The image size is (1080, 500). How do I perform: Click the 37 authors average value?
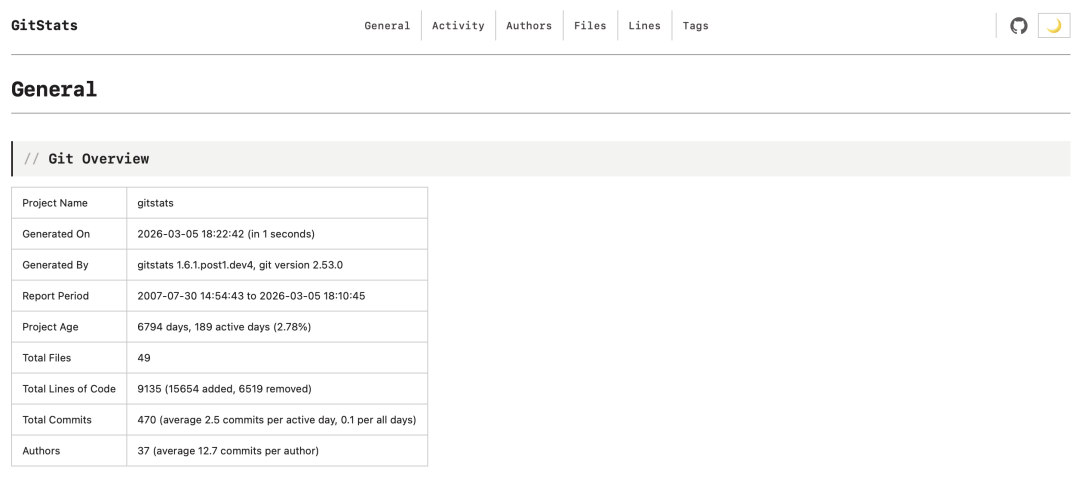pyautogui.click(x=228, y=451)
